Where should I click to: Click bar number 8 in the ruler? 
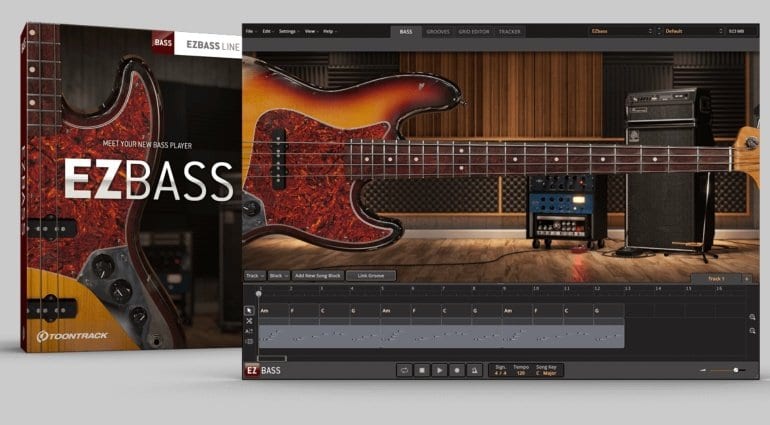pyautogui.click(x=473, y=288)
